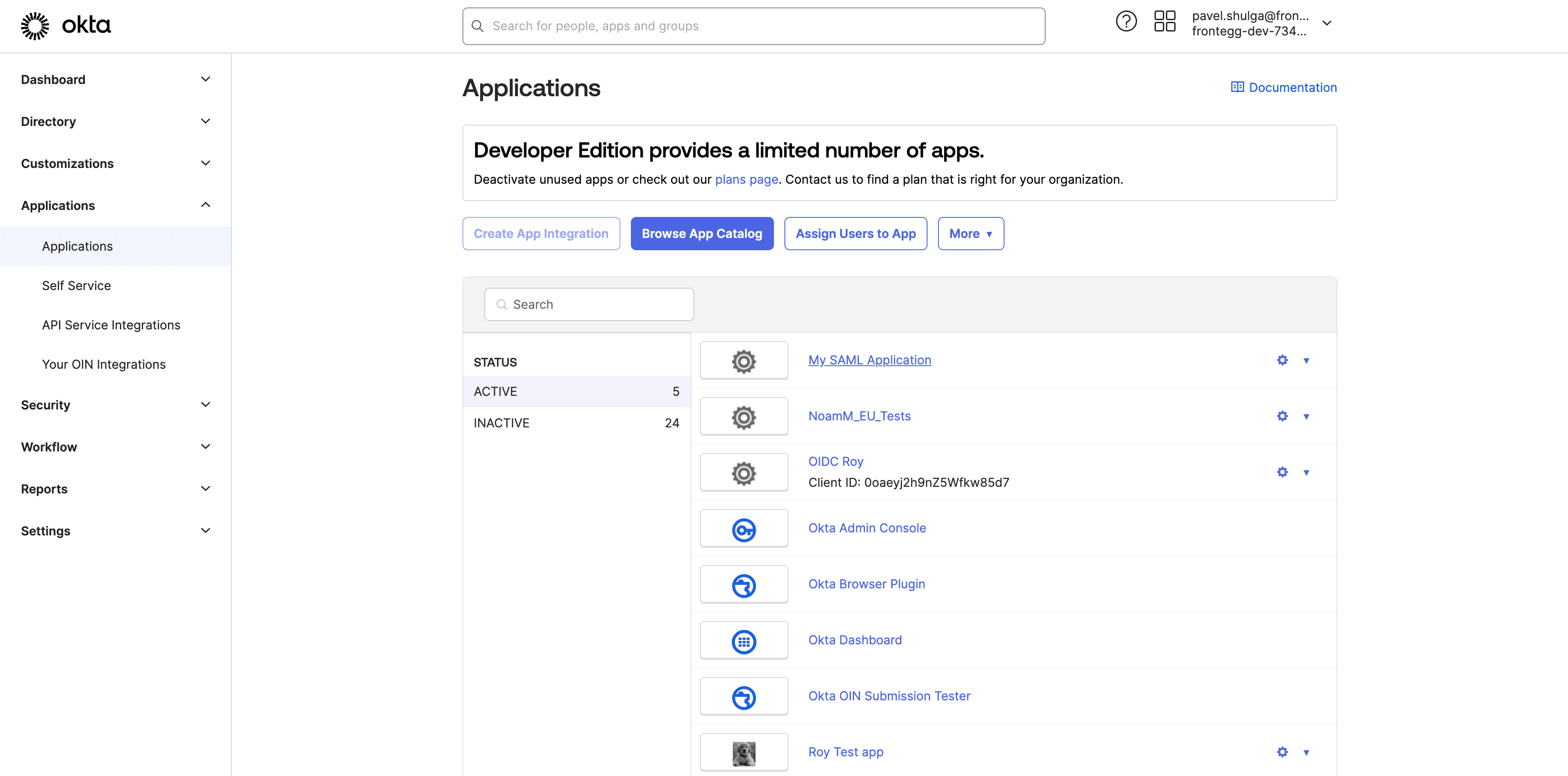Open dropdown arrow for OIDC Roy
The width and height of the screenshot is (1568, 776).
point(1306,473)
